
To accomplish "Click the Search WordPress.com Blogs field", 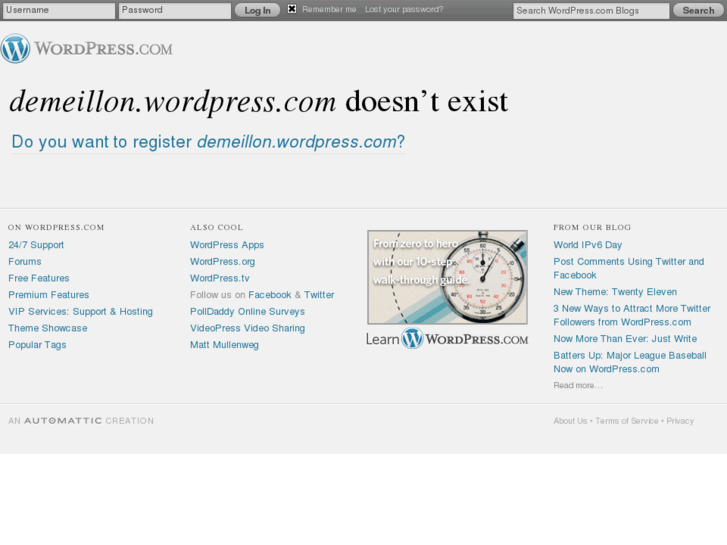I will pyautogui.click(x=591, y=11).
